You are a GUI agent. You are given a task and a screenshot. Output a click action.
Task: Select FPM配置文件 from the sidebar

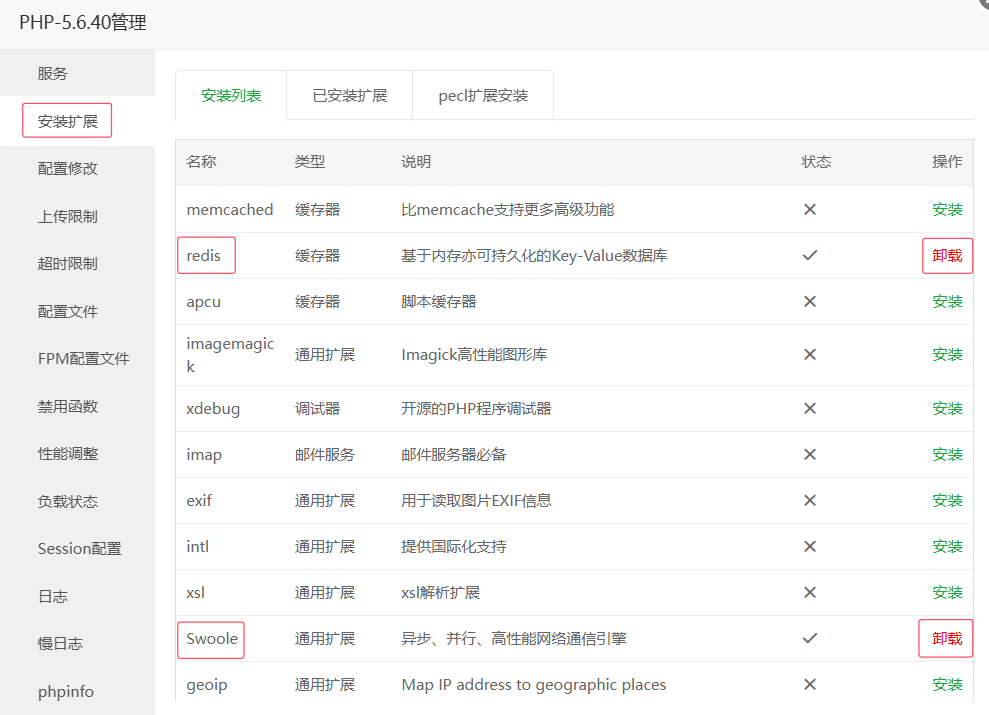[84, 358]
